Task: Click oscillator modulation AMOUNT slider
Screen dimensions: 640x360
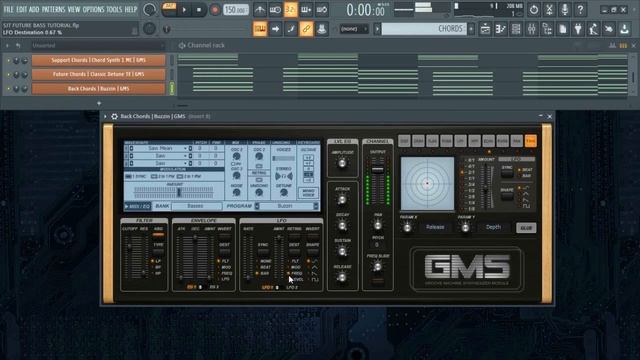Action: [174, 192]
